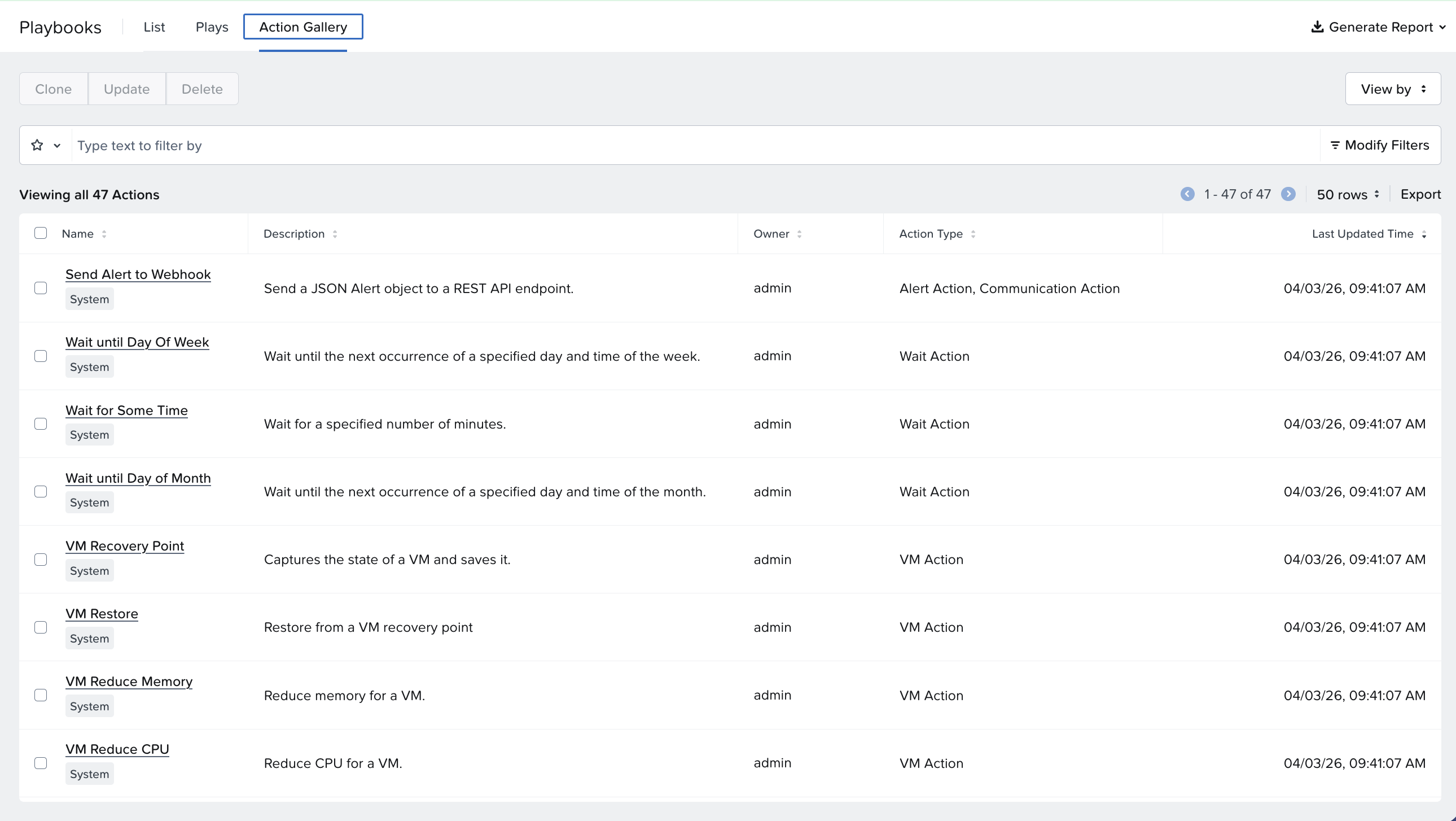
Task: Change 50 rows per page selector
Action: click(x=1348, y=194)
